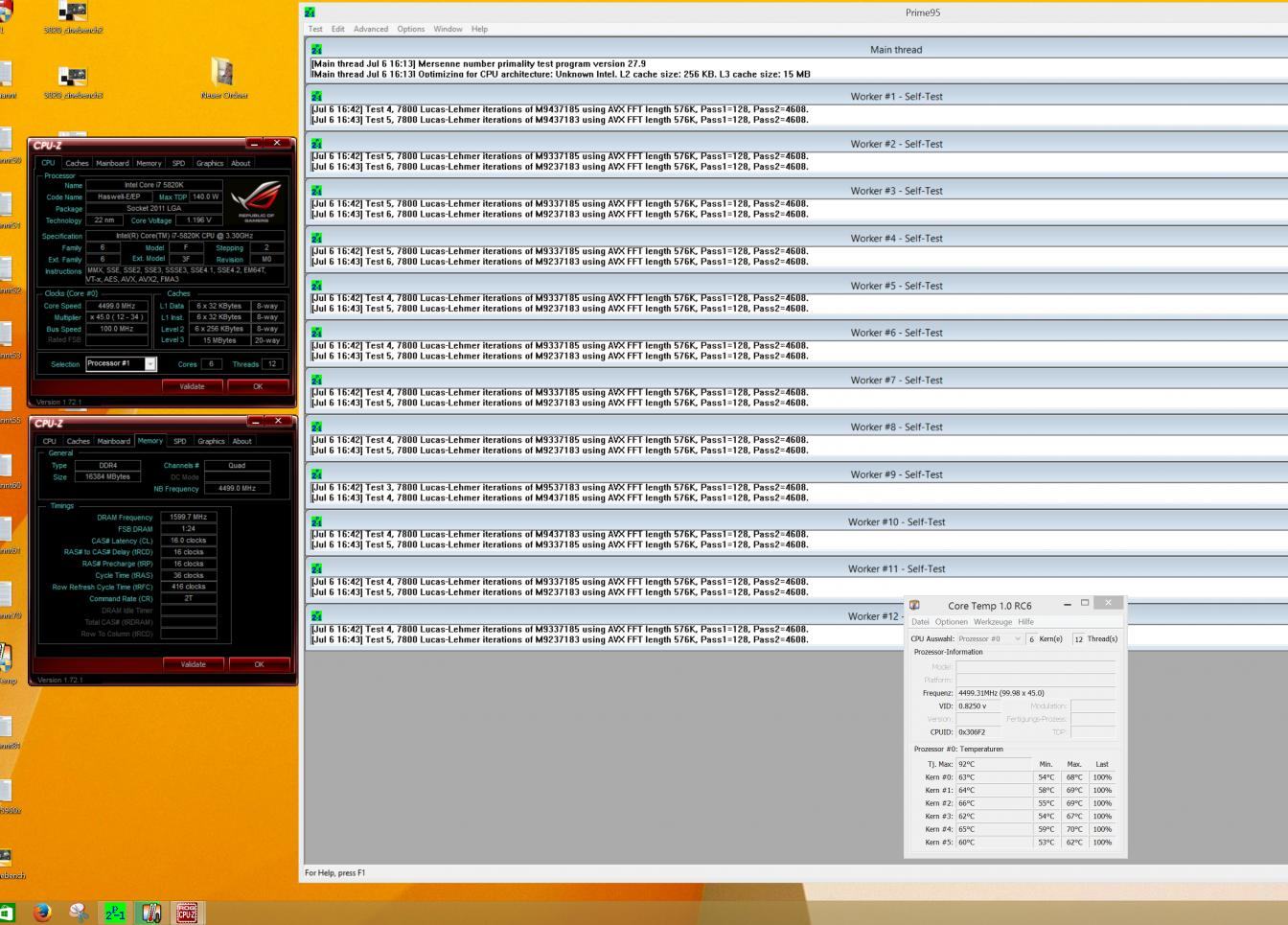Switch to Caches tab in upper CPU-Z window
Viewport: 1288px width, 925px height.
click(77, 163)
